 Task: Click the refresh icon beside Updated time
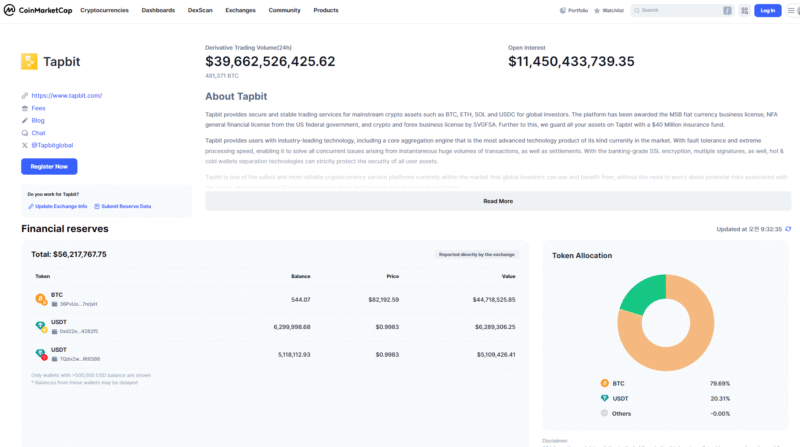[788, 229]
